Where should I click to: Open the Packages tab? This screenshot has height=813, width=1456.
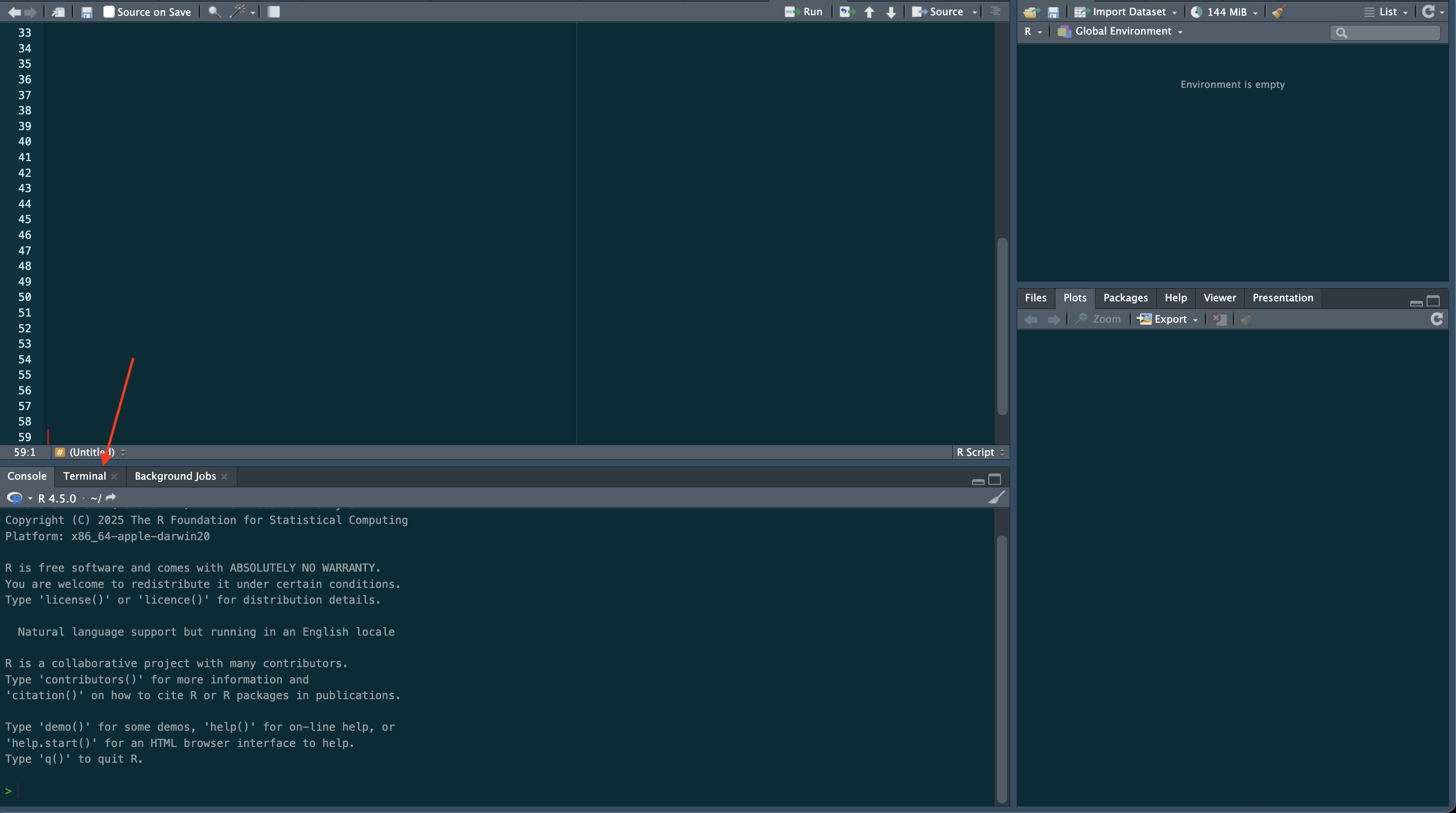pyautogui.click(x=1125, y=298)
